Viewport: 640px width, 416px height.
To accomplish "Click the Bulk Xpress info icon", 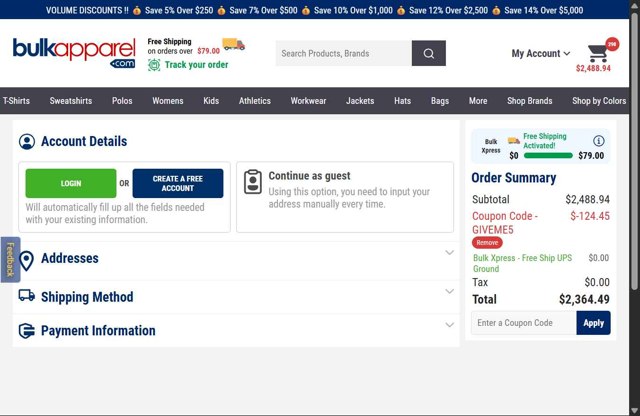I will coord(598,141).
